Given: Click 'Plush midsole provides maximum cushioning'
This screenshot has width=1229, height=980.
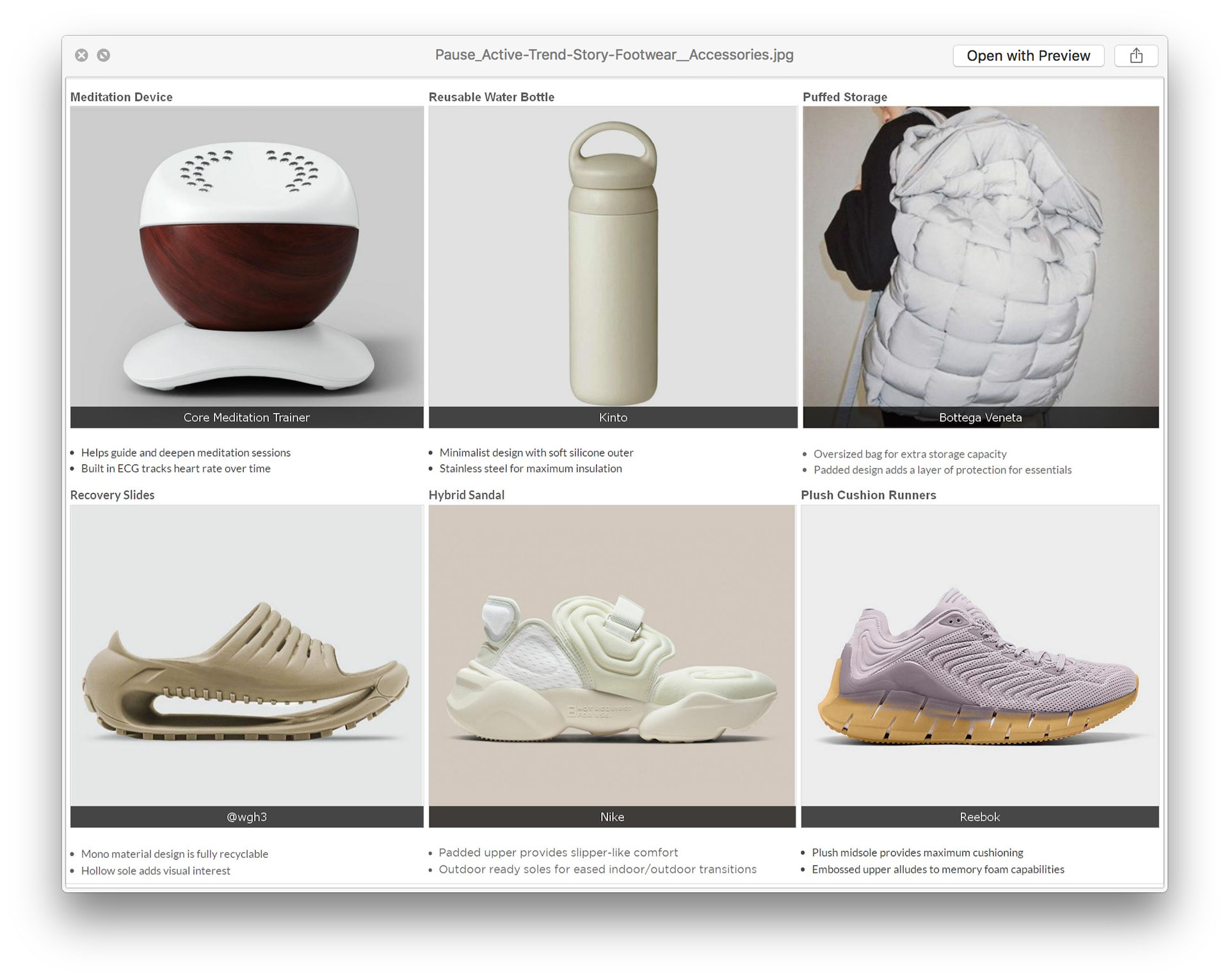Looking at the screenshot, I should (917, 853).
